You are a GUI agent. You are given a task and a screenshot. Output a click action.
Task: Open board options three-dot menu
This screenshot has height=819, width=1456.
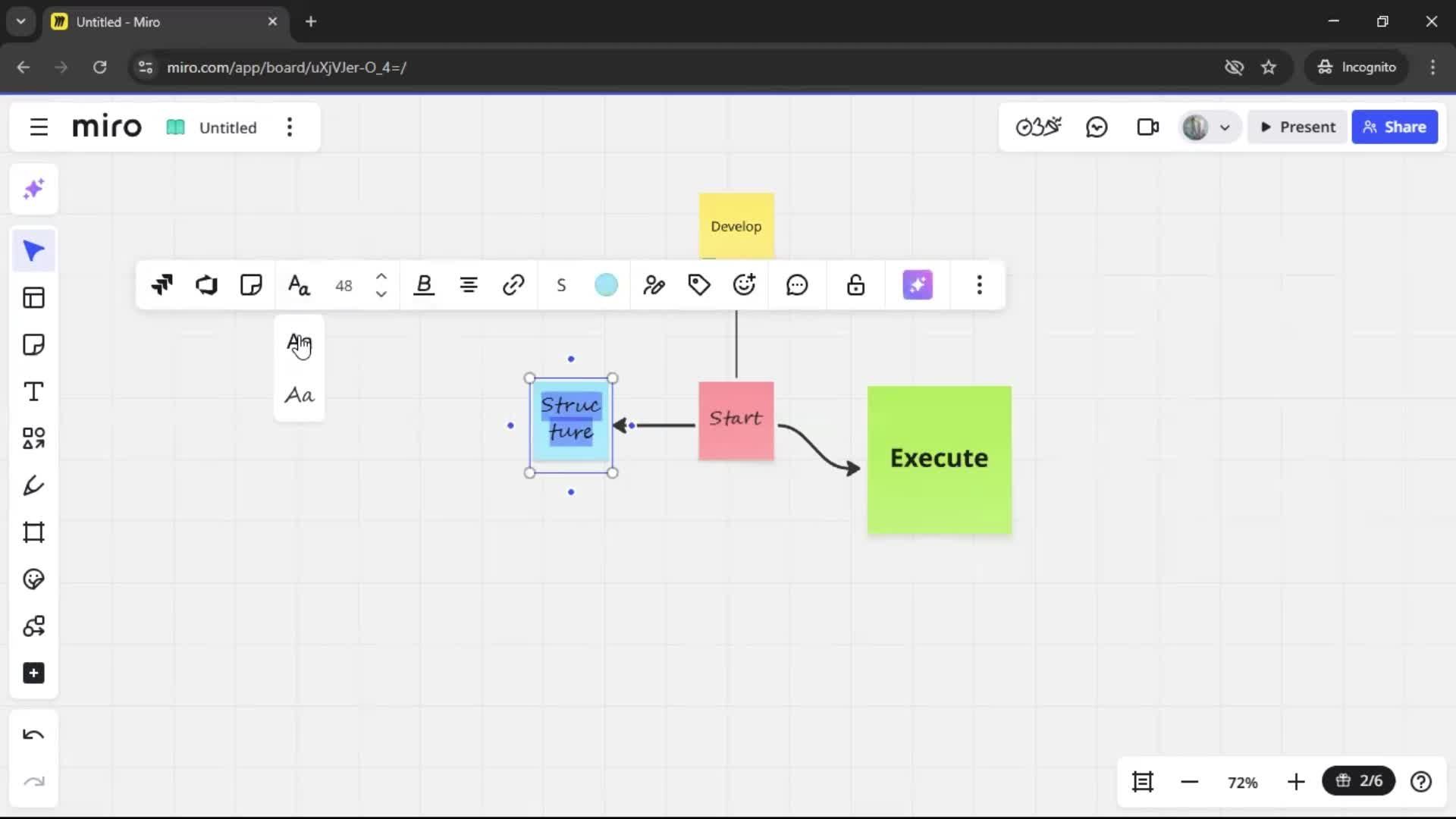[289, 127]
